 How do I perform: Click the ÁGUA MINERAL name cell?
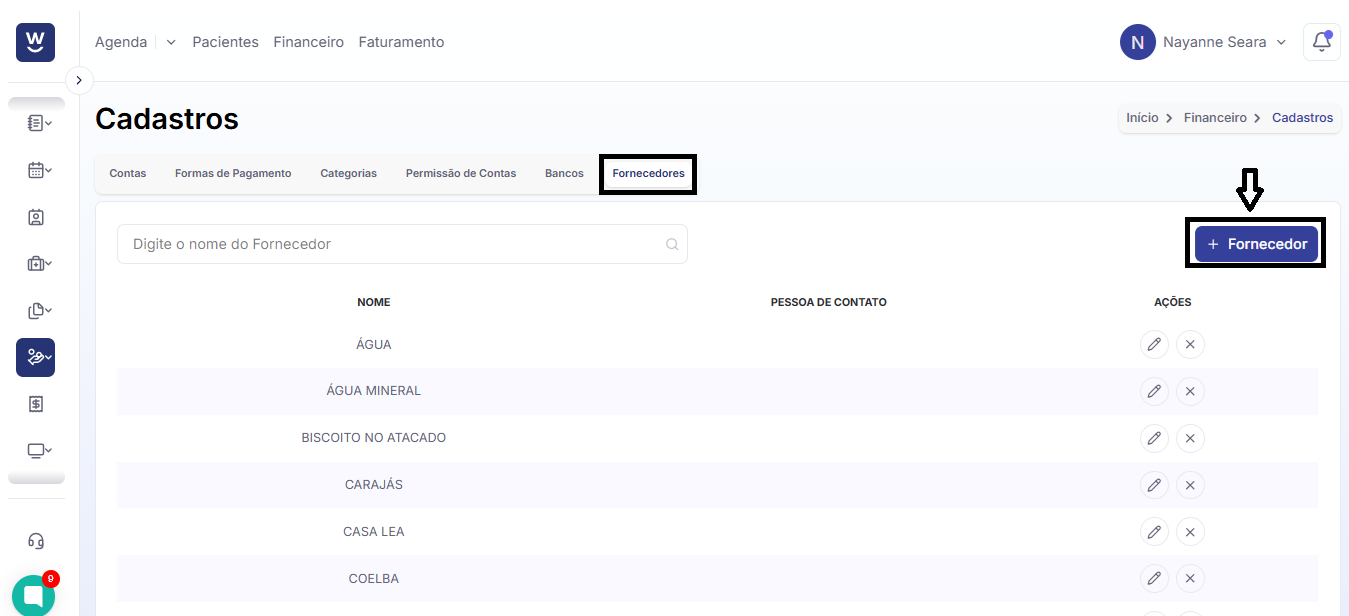(x=374, y=391)
